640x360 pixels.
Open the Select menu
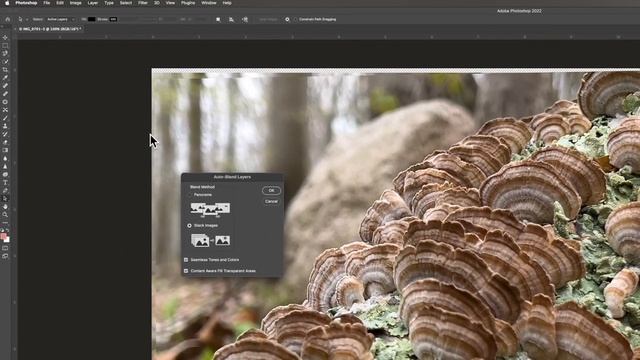pos(126,3)
